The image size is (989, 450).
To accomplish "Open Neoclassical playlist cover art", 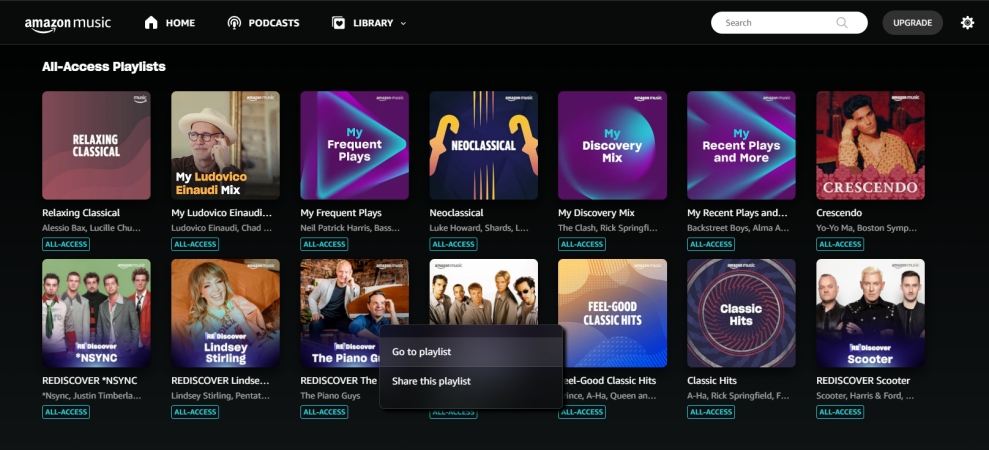I will 484,145.
